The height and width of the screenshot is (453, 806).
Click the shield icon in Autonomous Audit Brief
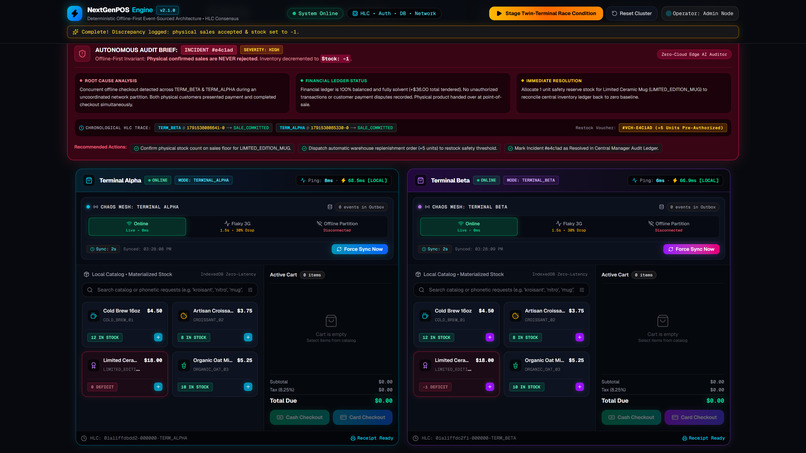pos(82,54)
